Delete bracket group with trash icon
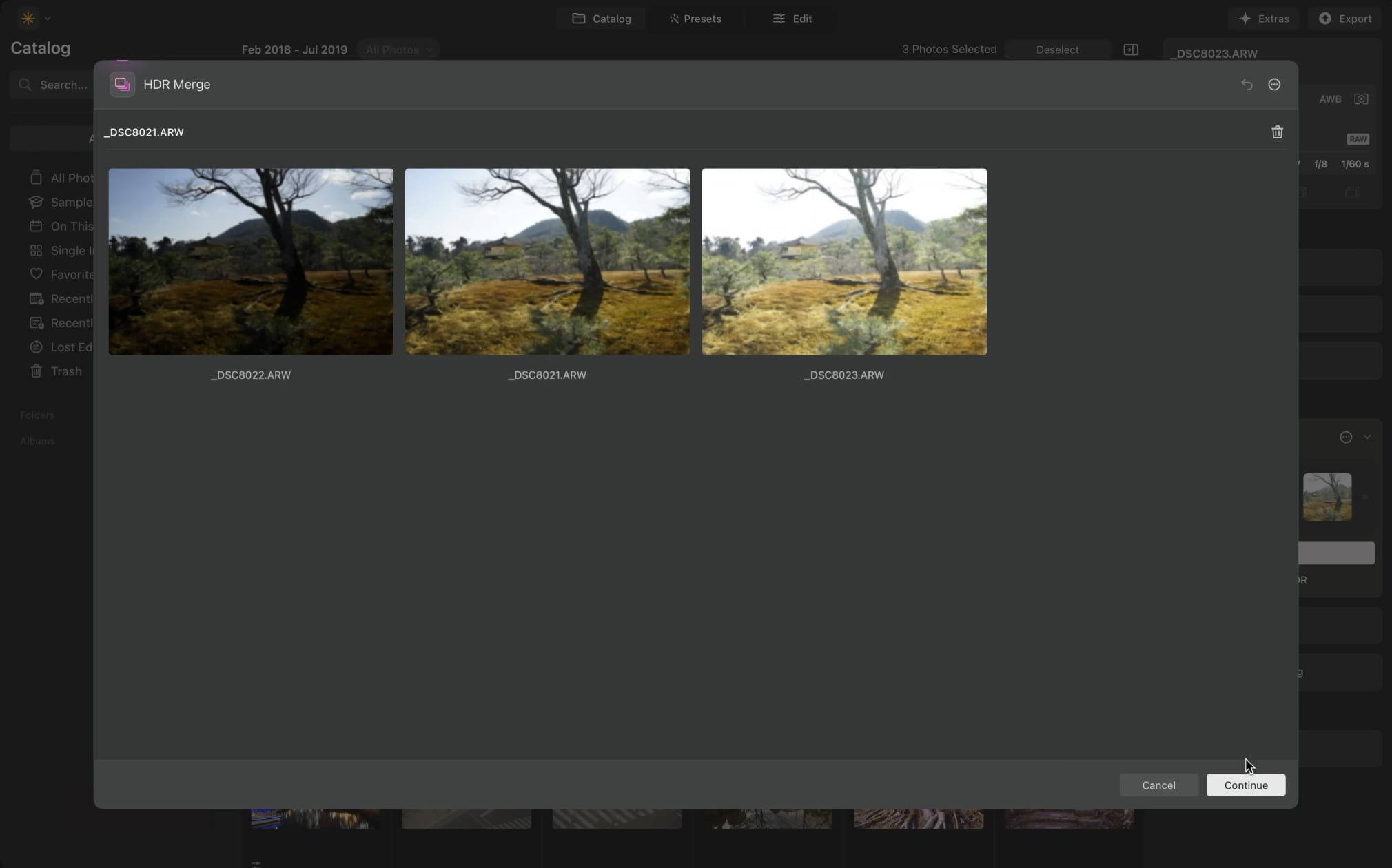The image size is (1392, 868). (x=1277, y=132)
